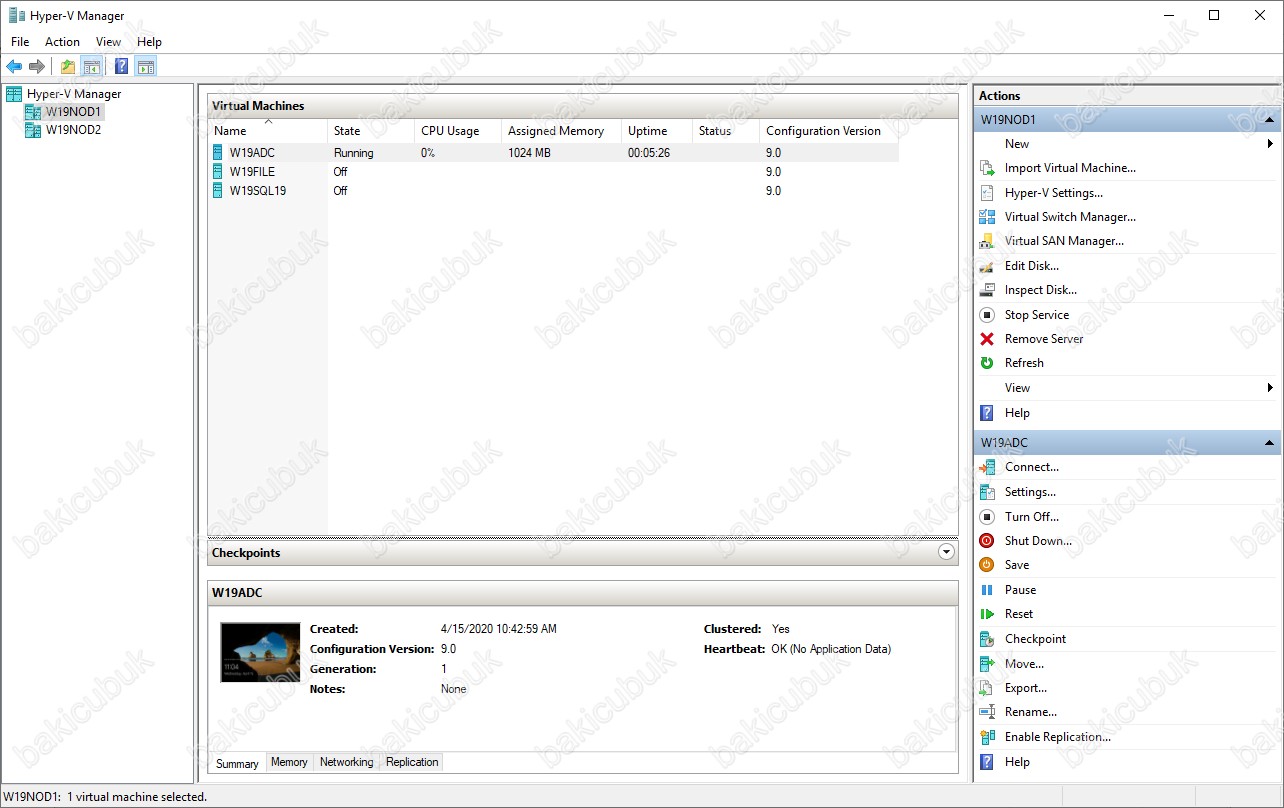Click the Assigned Memory column header
Viewport: 1284px width, 808px height.
click(x=561, y=131)
